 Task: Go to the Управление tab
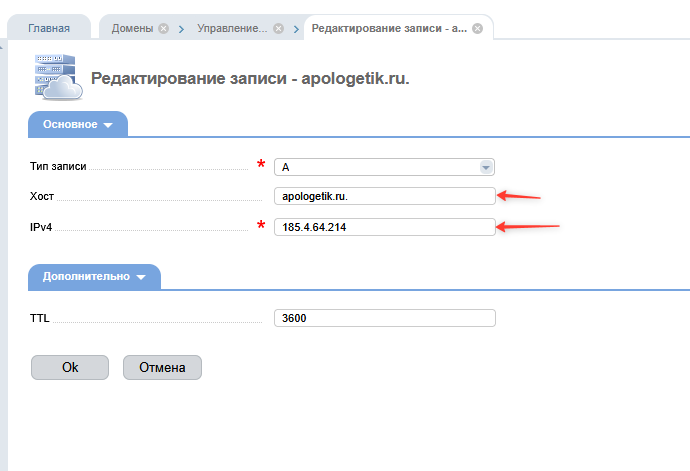[231, 29]
